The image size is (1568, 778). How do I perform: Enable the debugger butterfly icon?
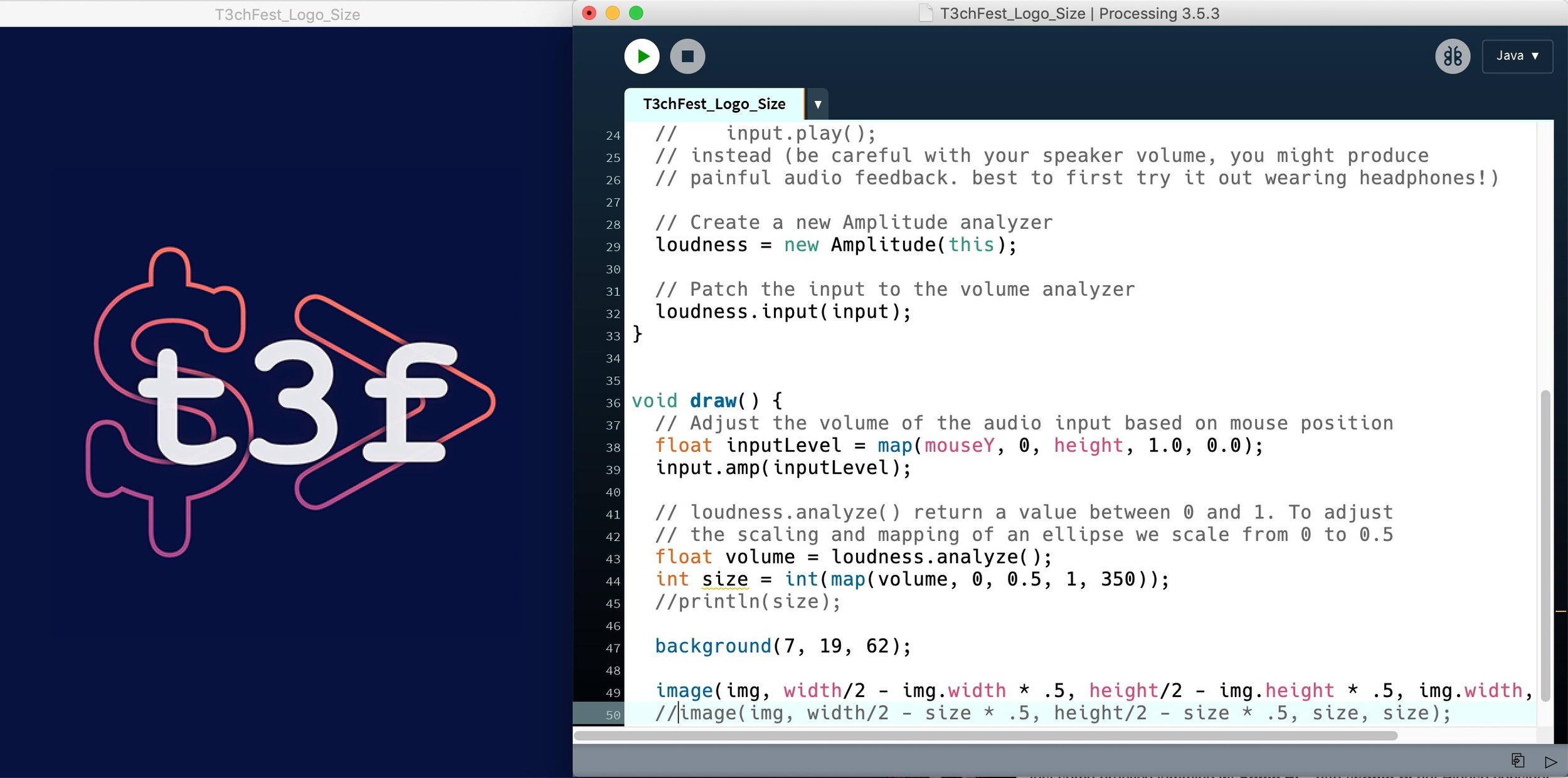(x=1453, y=56)
